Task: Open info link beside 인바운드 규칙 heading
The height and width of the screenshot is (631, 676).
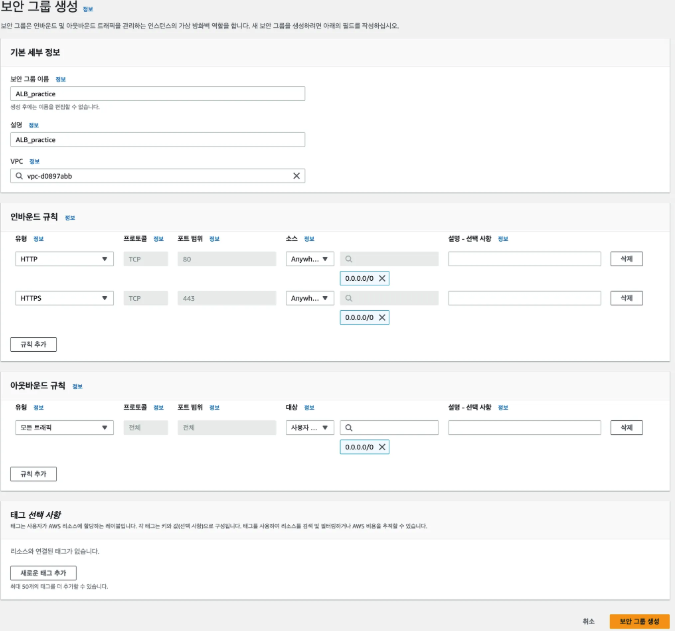Action: tap(70, 218)
